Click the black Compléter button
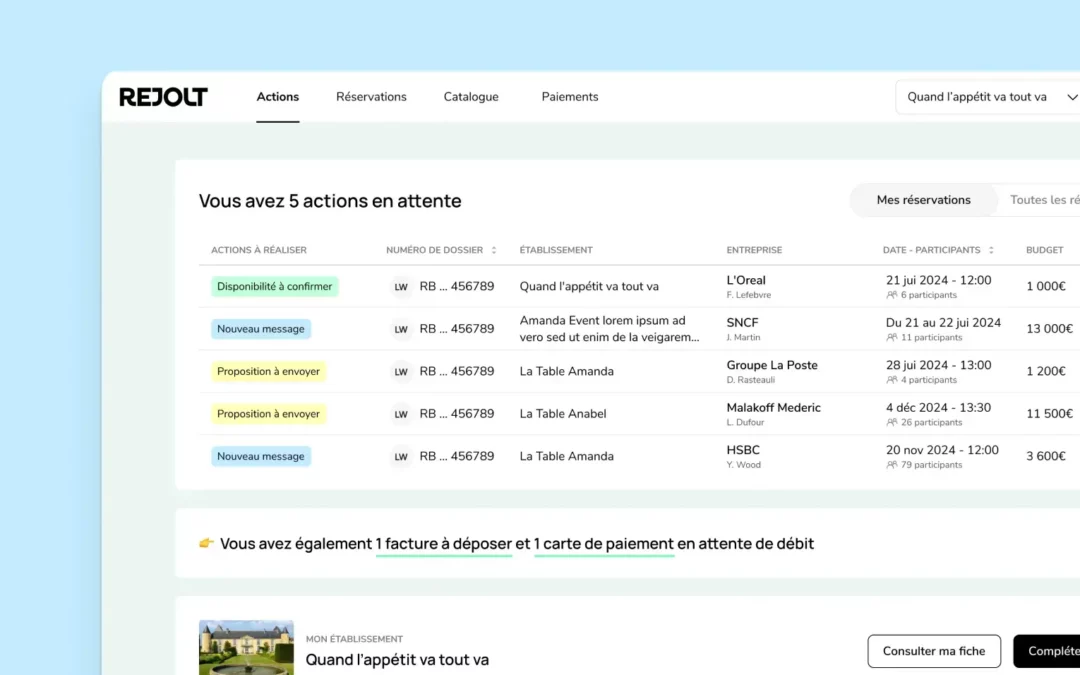Viewport: 1080px width, 675px height. (1047, 652)
